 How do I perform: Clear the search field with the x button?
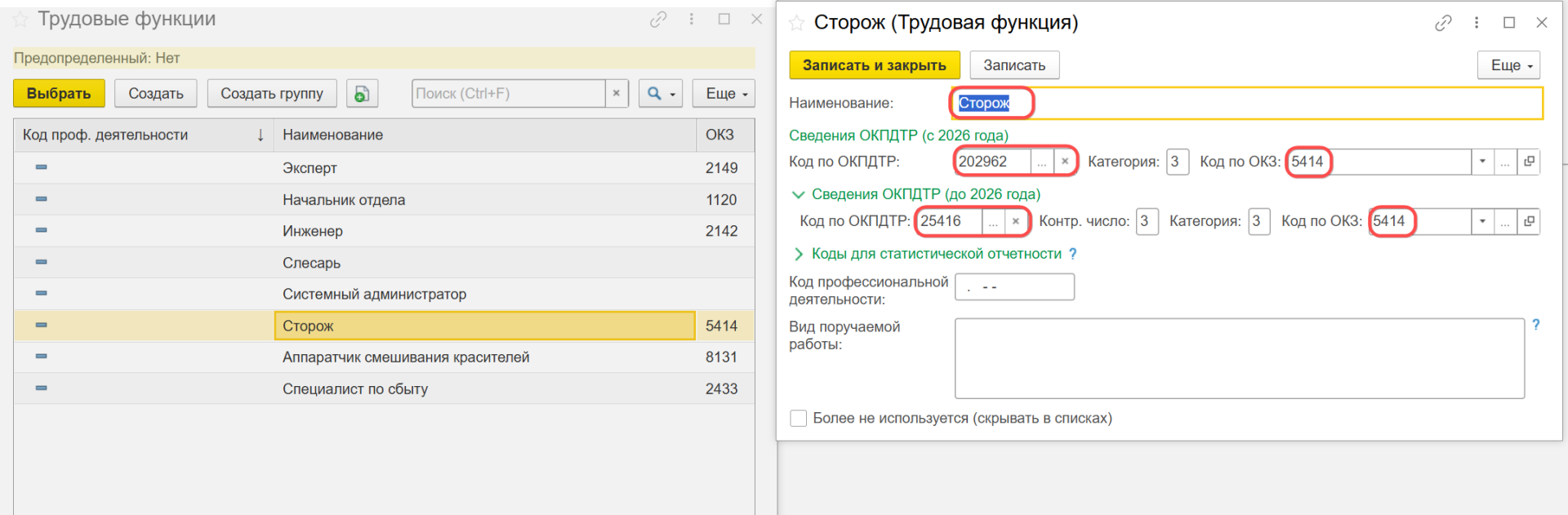617,94
